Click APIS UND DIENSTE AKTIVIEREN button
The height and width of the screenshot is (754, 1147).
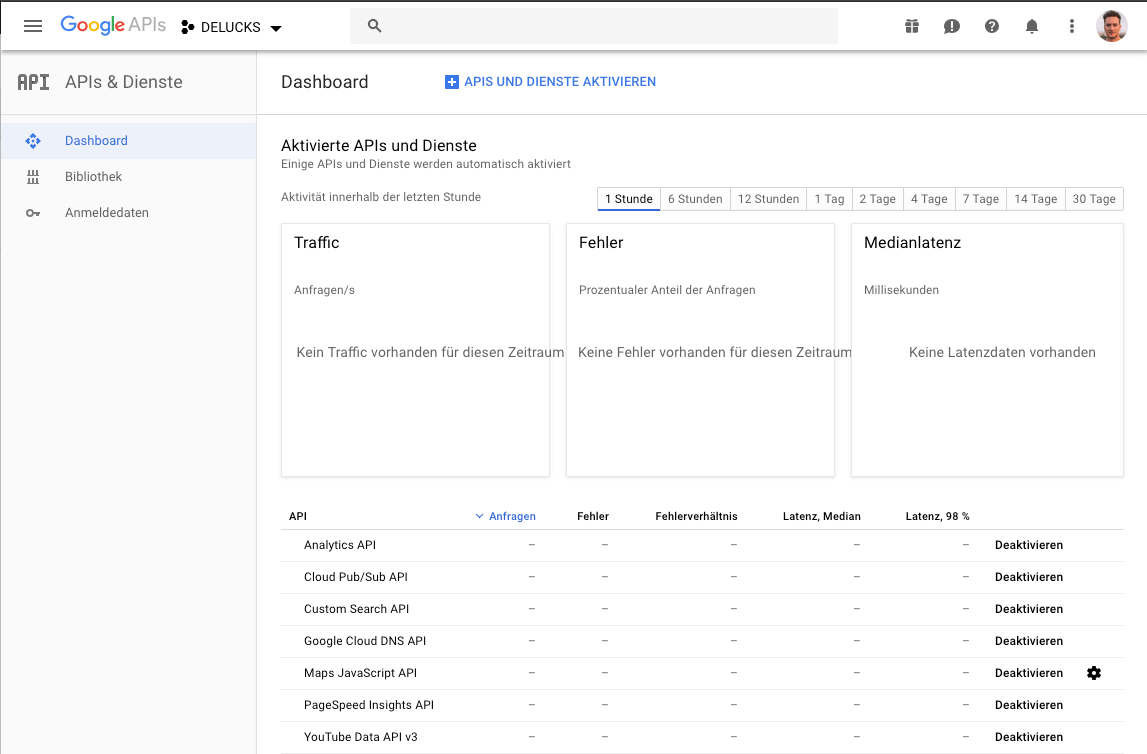(x=550, y=82)
